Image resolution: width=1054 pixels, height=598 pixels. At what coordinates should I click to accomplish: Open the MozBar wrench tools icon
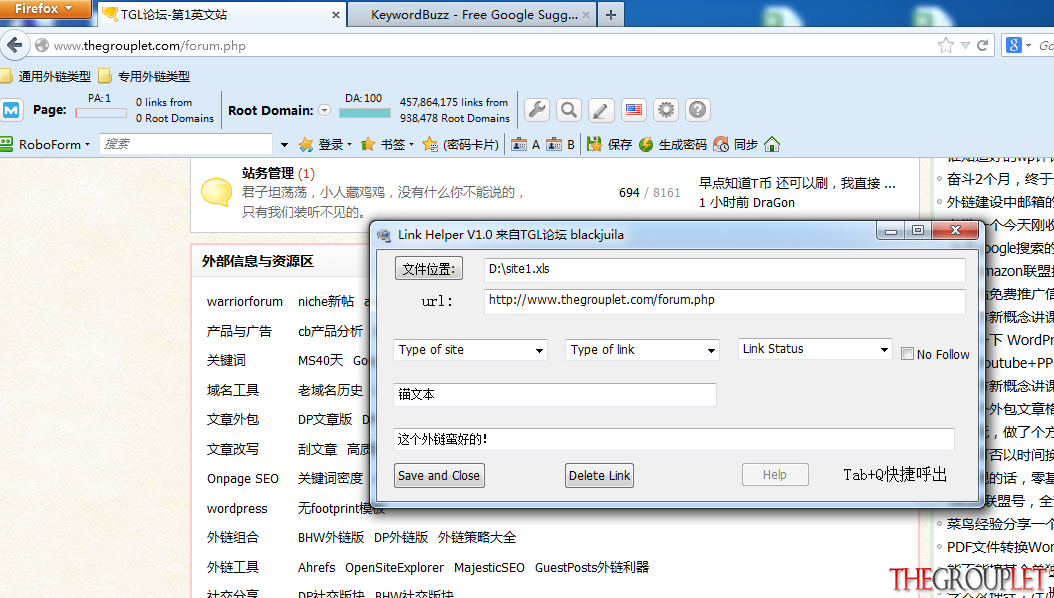pyautogui.click(x=536, y=110)
